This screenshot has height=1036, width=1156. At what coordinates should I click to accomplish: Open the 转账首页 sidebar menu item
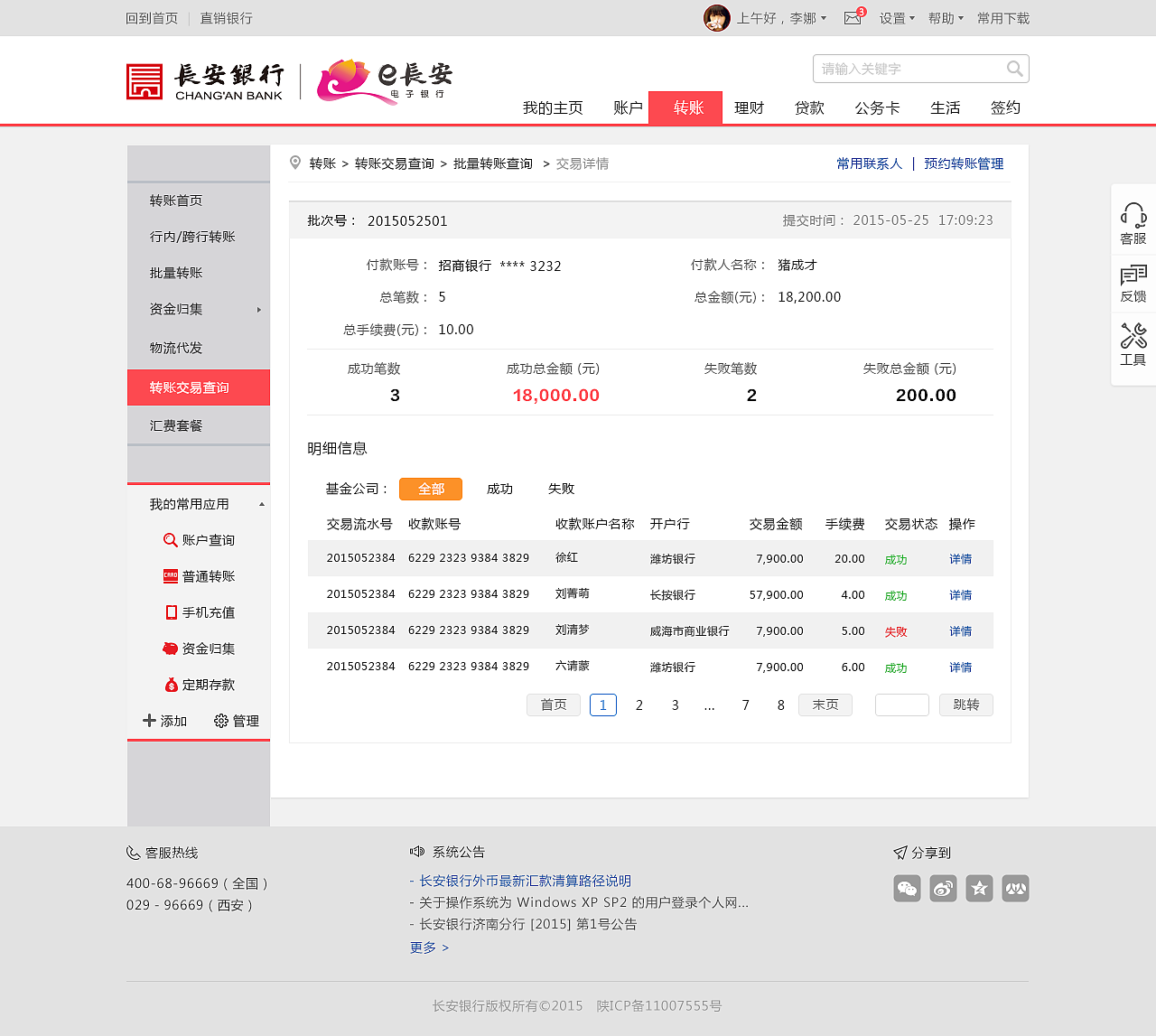coord(175,200)
